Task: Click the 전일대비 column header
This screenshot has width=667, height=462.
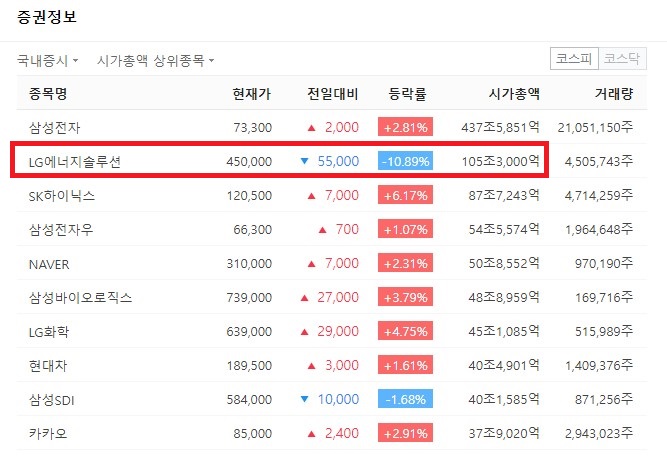Action: point(333,93)
